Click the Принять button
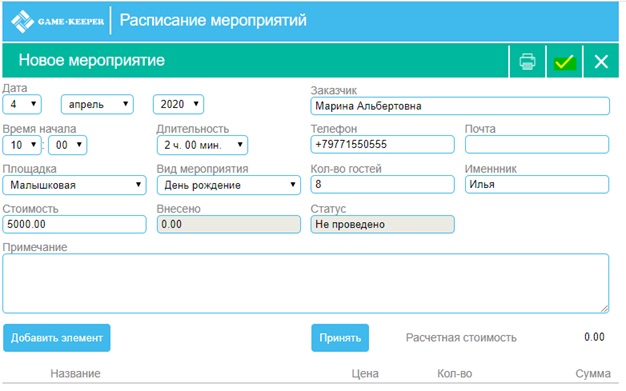 (x=340, y=338)
